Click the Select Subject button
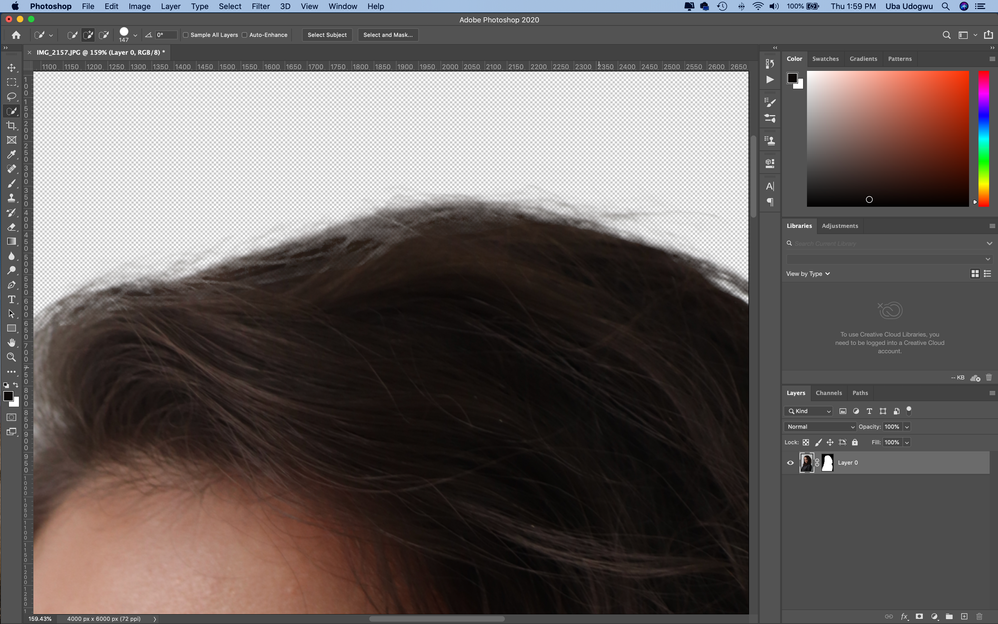 [x=327, y=35]
